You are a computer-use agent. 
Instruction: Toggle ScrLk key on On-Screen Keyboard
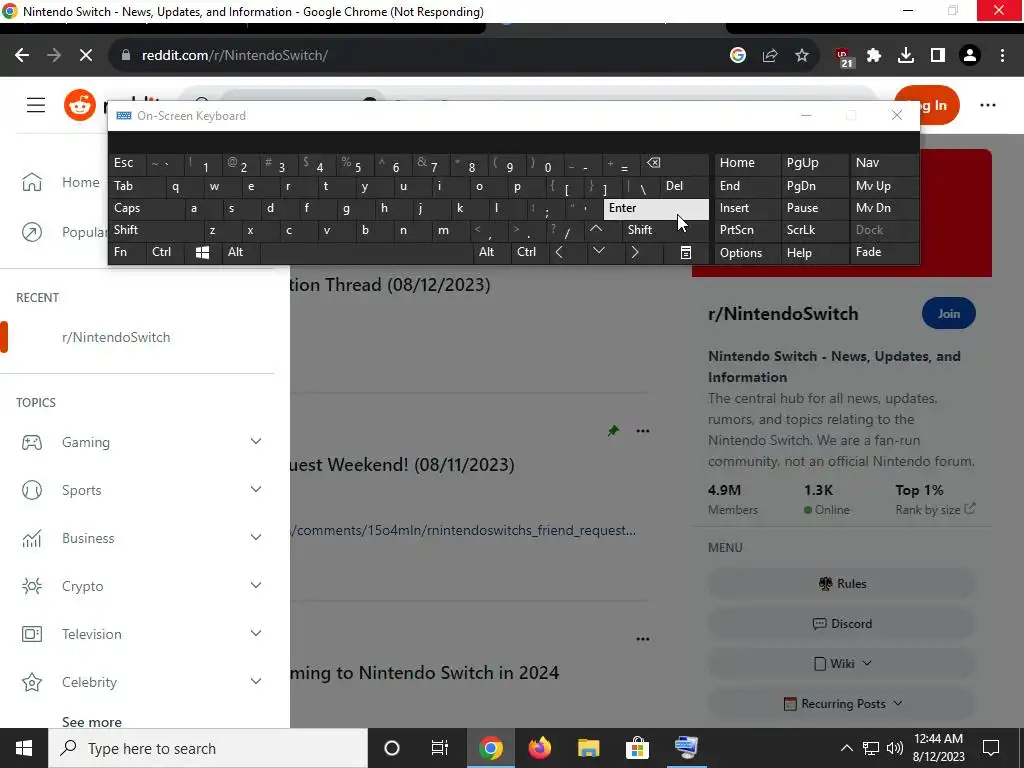[x=814, y=230]
